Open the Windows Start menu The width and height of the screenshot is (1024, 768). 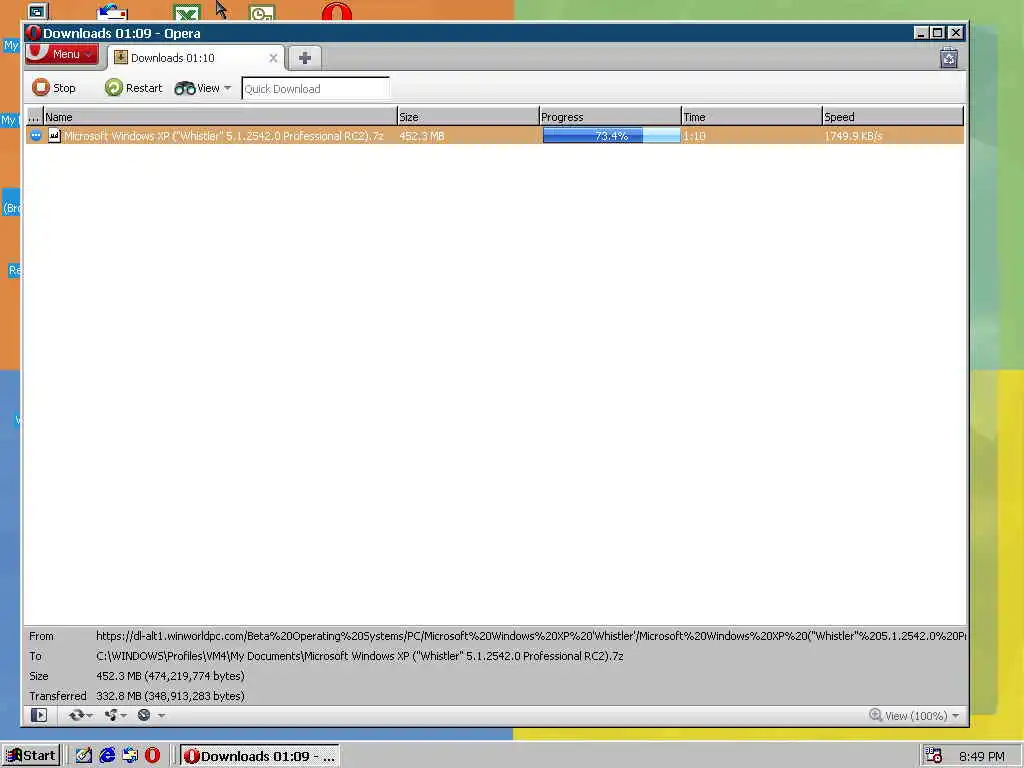click(x=31, y=756)
